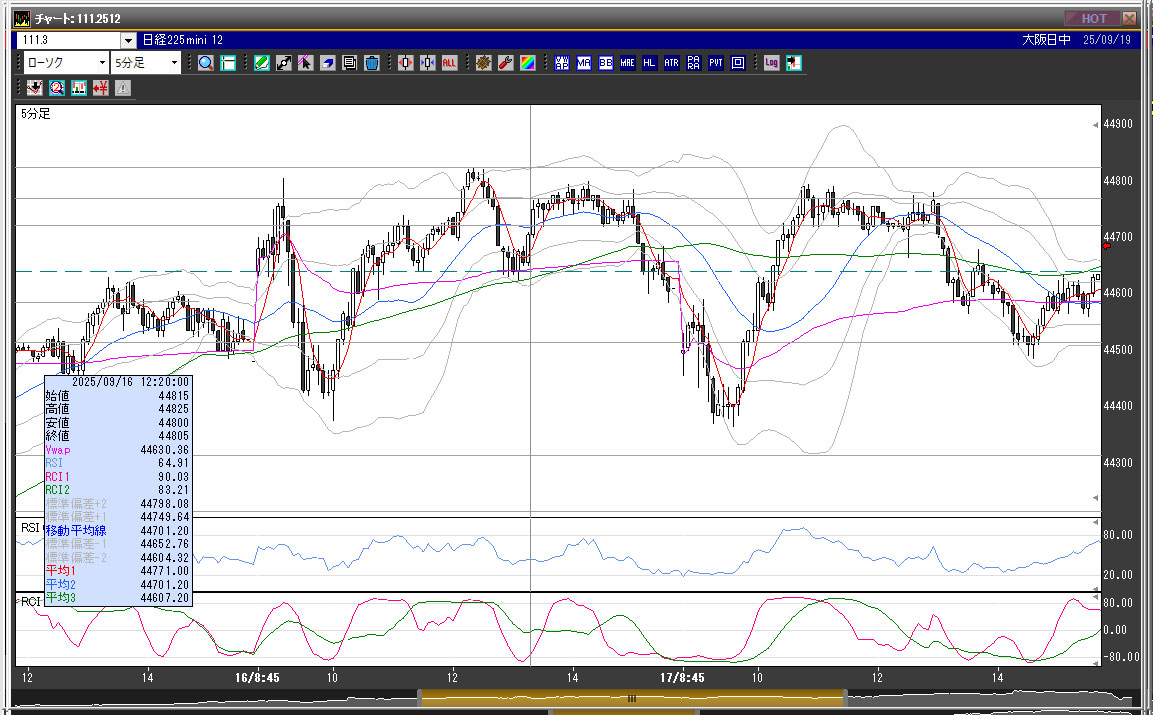Toggle the ATR indicator
This screenshot has height=715, width=1153.
point(671,63)
